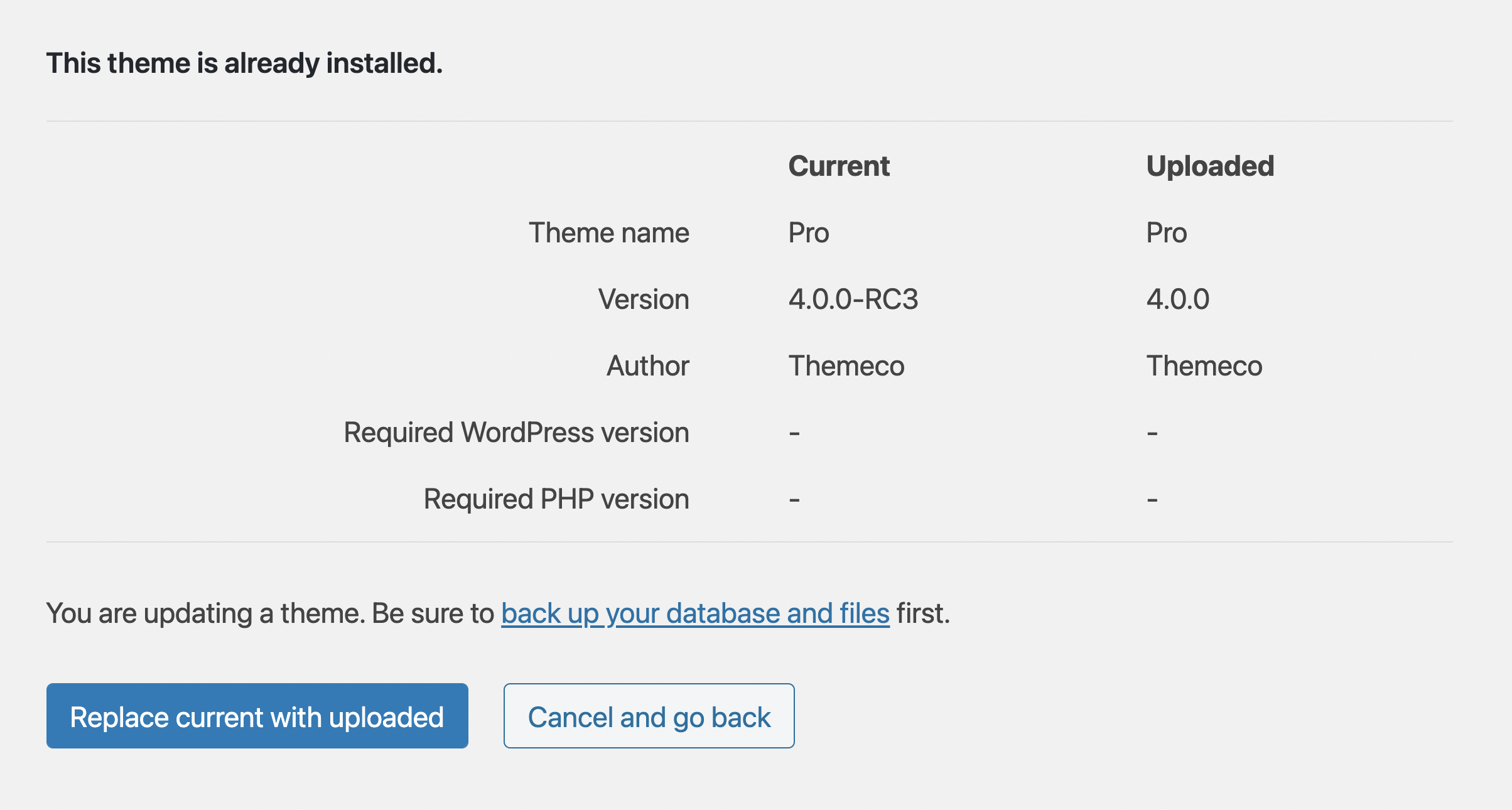Image resolution: width=1512 pixels, height=810 pixels.
Task: Select Themeco in the Uploaded column
Action: [1204, 365]
